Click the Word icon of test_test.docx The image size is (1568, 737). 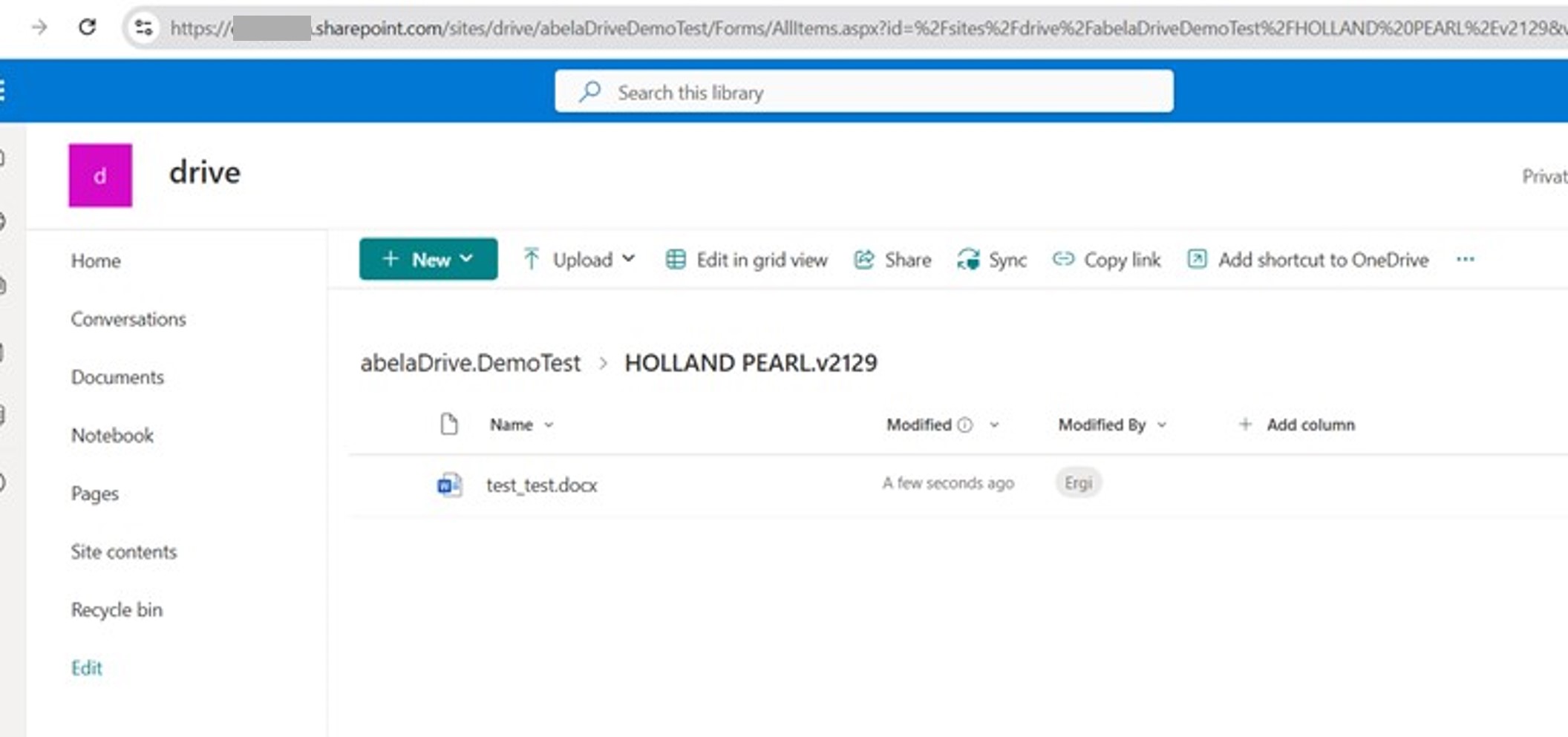448,485
